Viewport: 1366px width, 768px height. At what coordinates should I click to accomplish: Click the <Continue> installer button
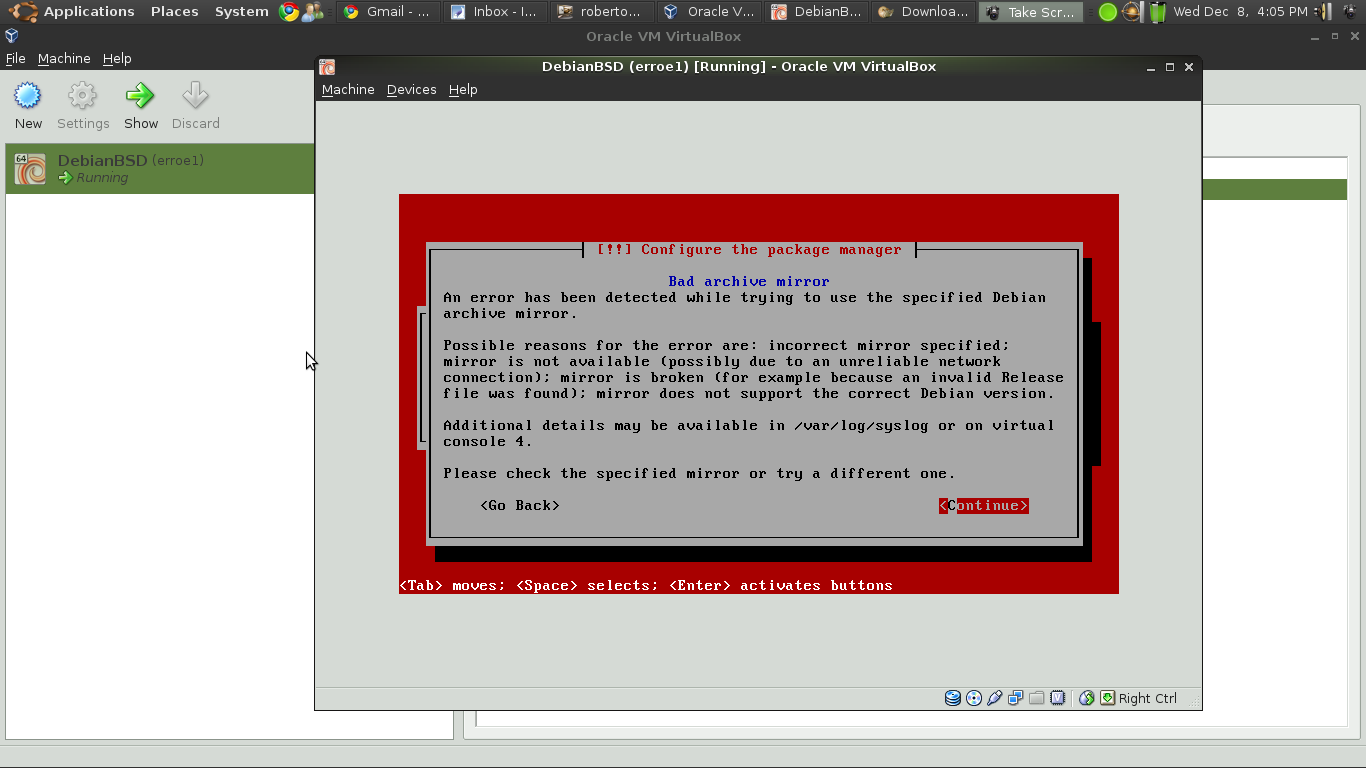(984, 505)
